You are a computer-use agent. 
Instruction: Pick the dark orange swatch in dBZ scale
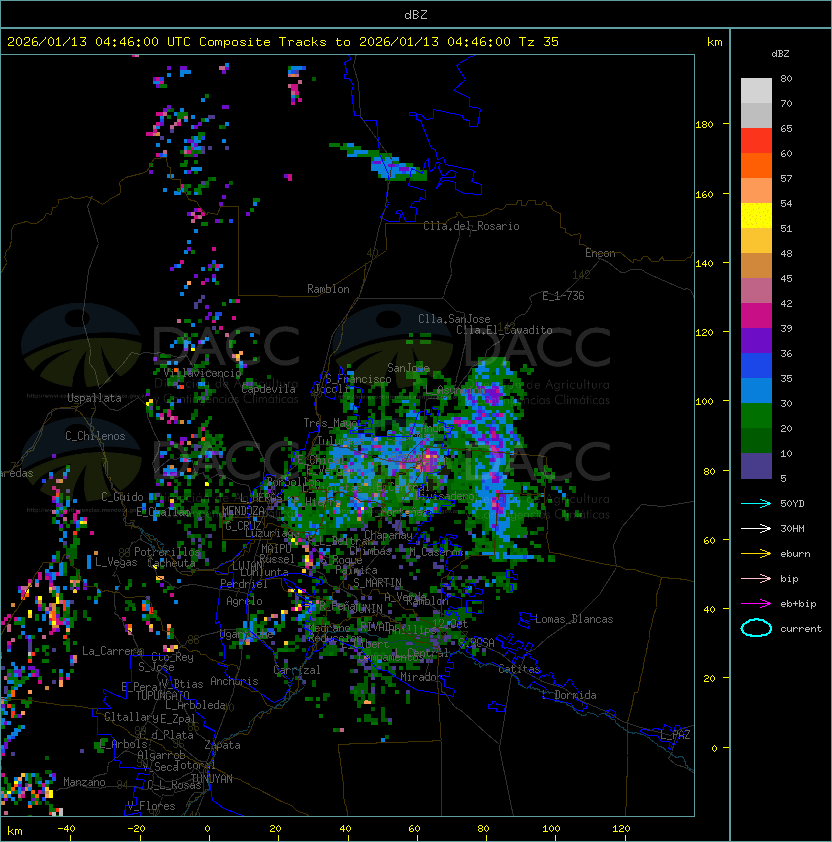756,166
